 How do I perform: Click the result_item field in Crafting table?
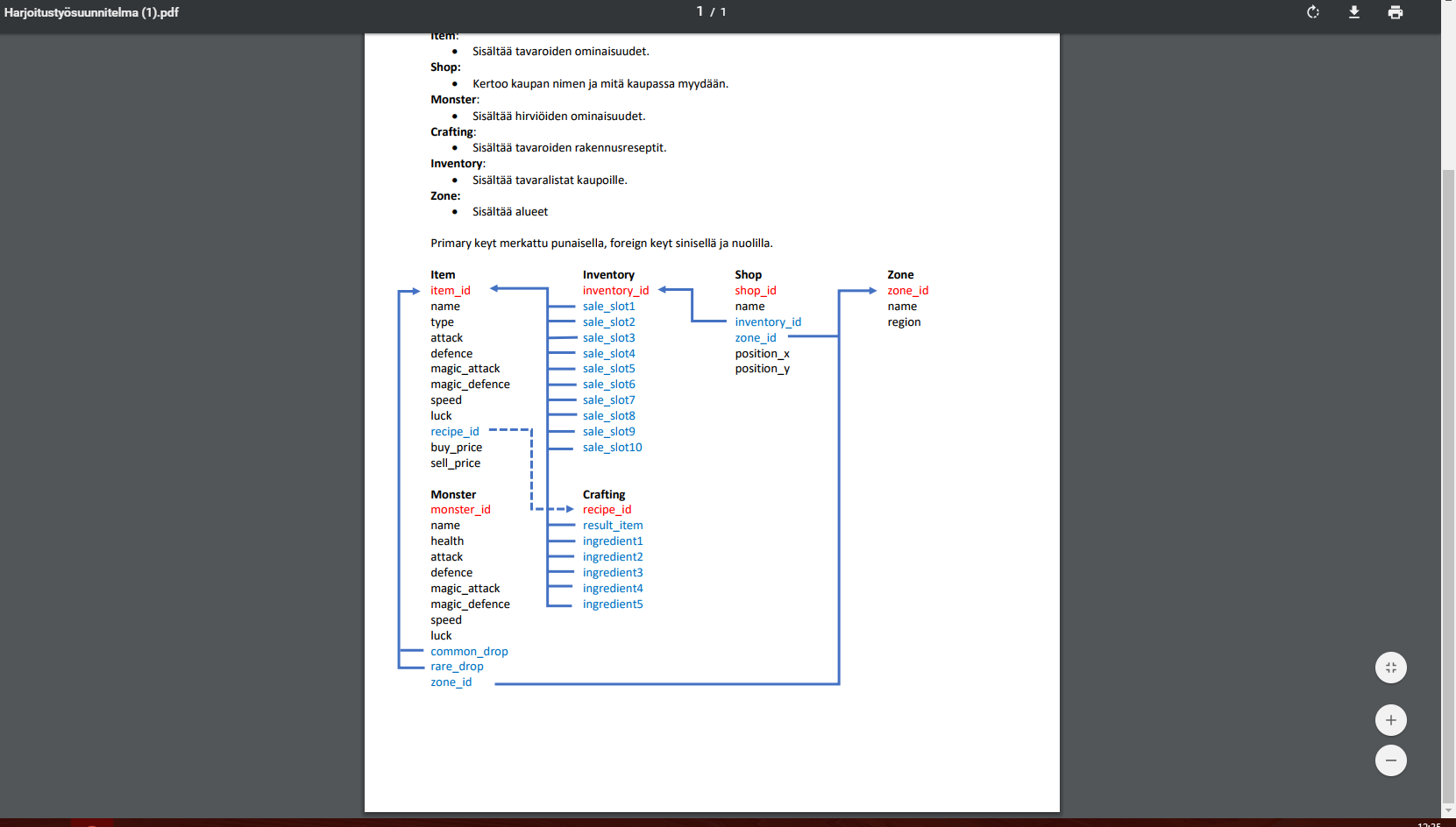click(x=613, y=526)
